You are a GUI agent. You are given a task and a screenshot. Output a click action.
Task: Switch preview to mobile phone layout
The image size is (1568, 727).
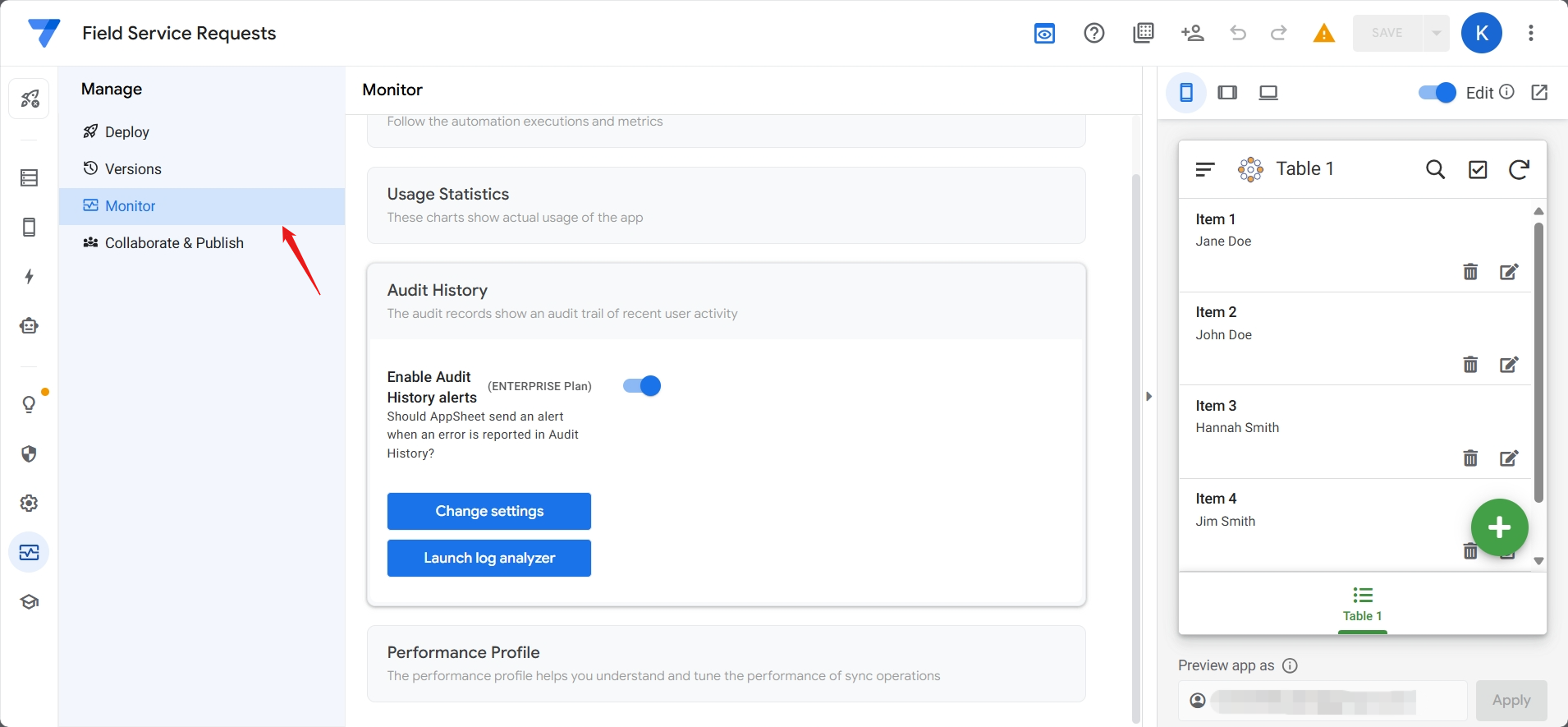click(x=1186, y=93)
